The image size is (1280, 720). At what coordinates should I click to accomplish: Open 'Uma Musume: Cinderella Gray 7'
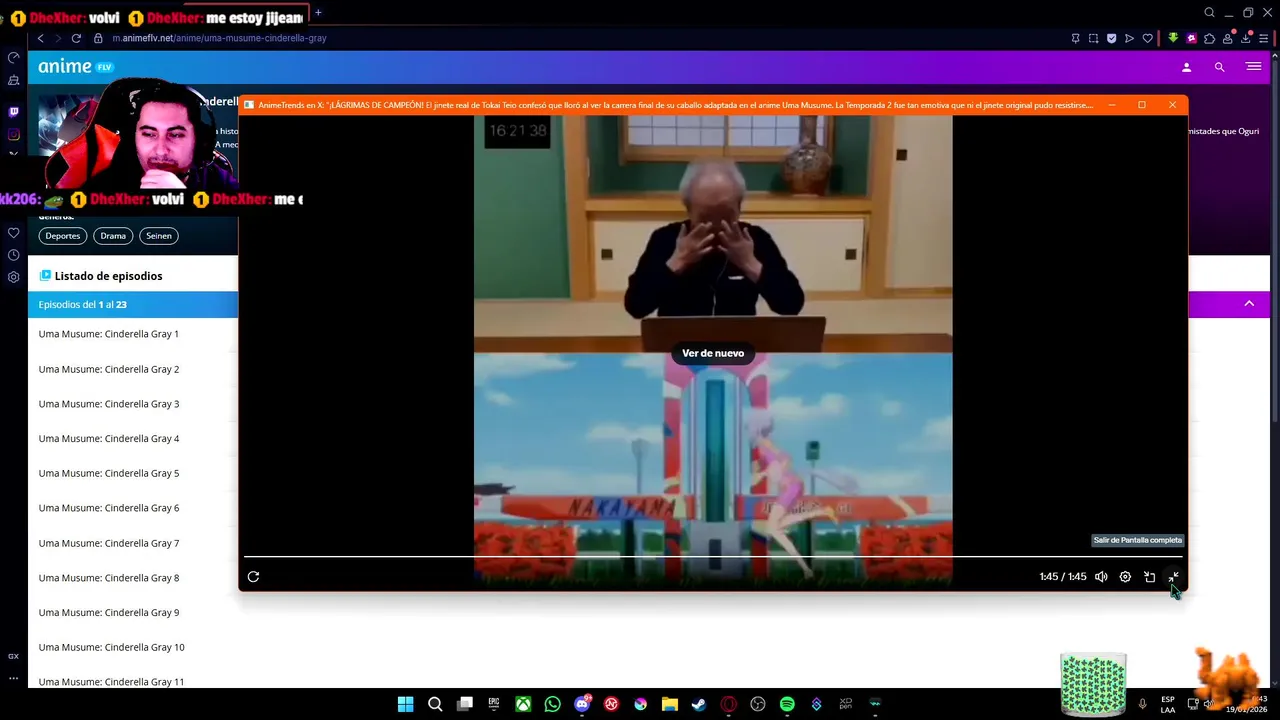(x=109, y=543)
